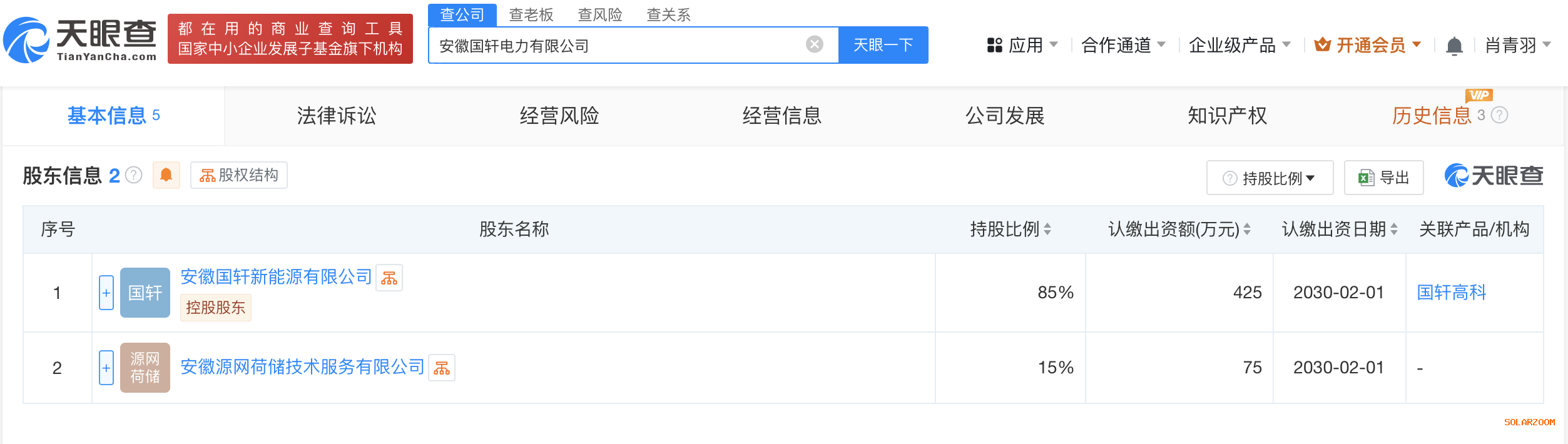The image size is (1568, 444).
Task: Open the notification bell in header
Action: [x=1454, y=46]
